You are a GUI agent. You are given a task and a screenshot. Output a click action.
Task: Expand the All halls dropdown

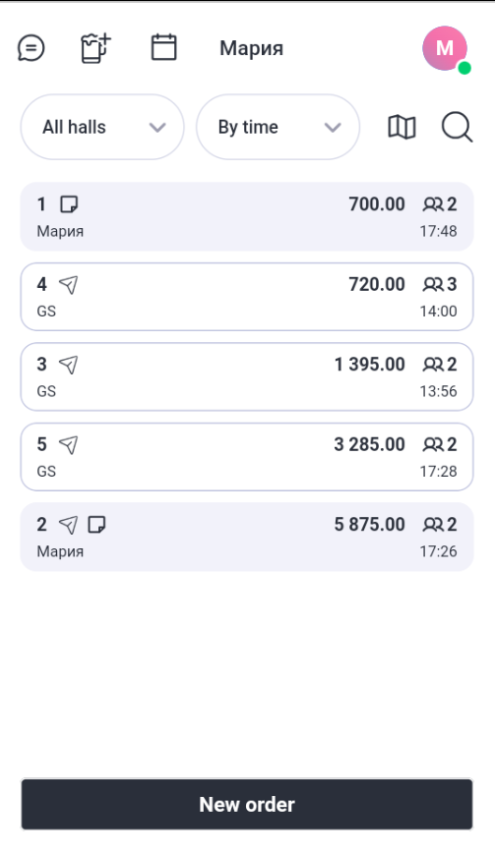(102, 127)
